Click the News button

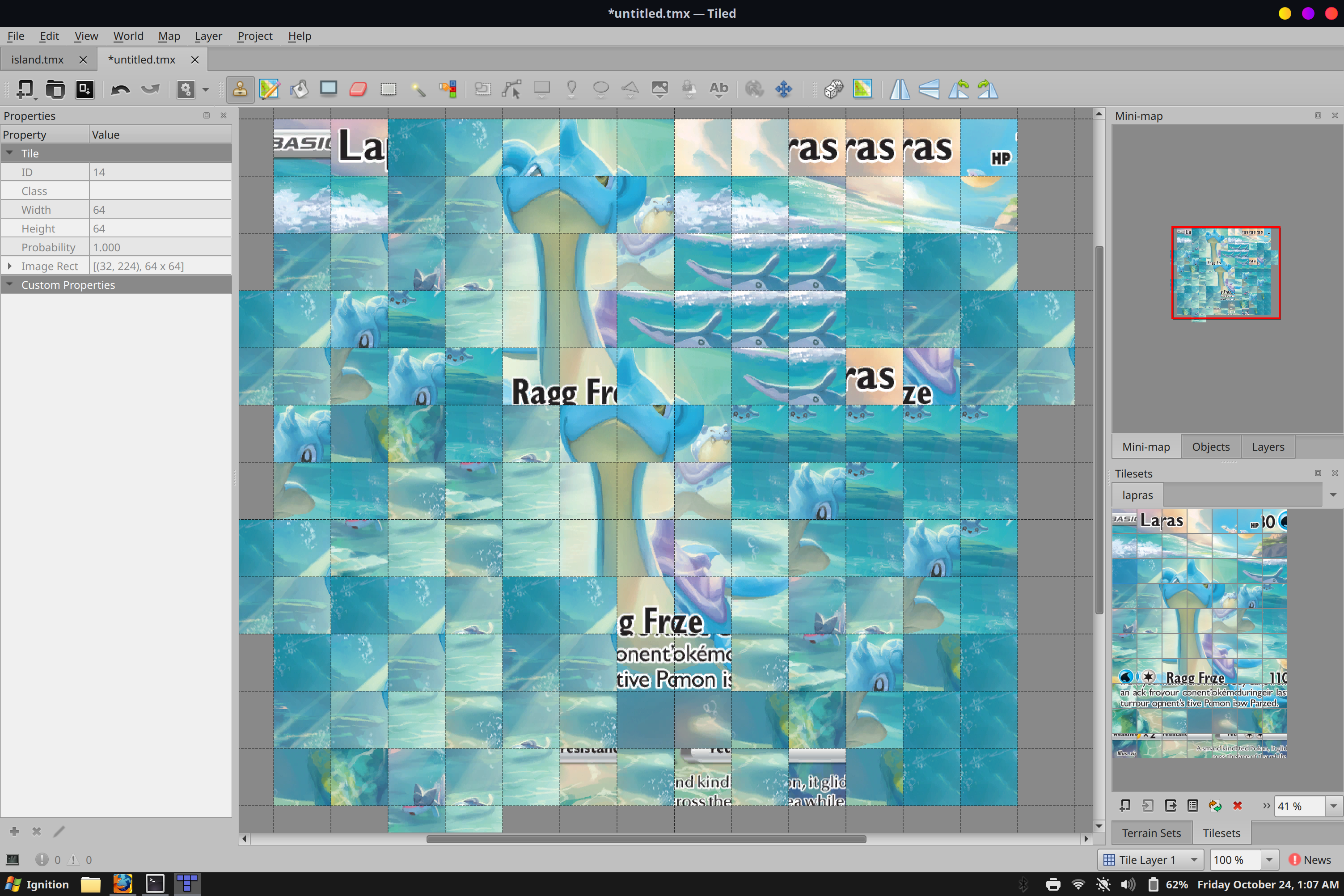(1310, 859)
